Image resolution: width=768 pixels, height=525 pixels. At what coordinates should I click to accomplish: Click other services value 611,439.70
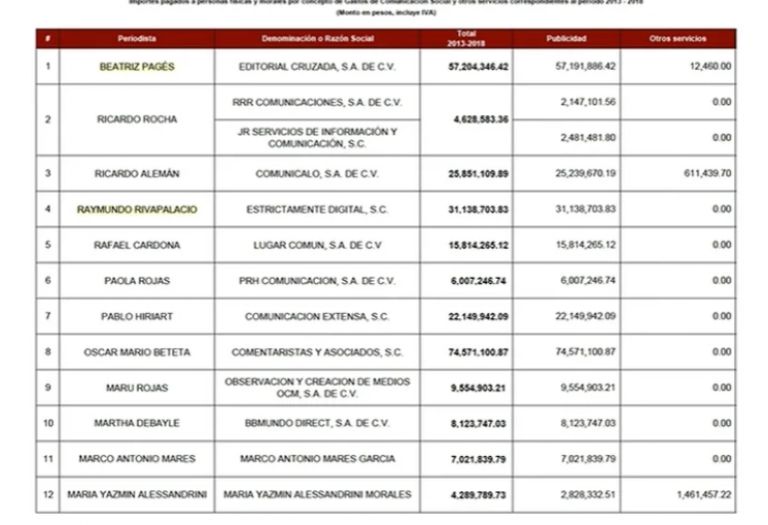707,173
